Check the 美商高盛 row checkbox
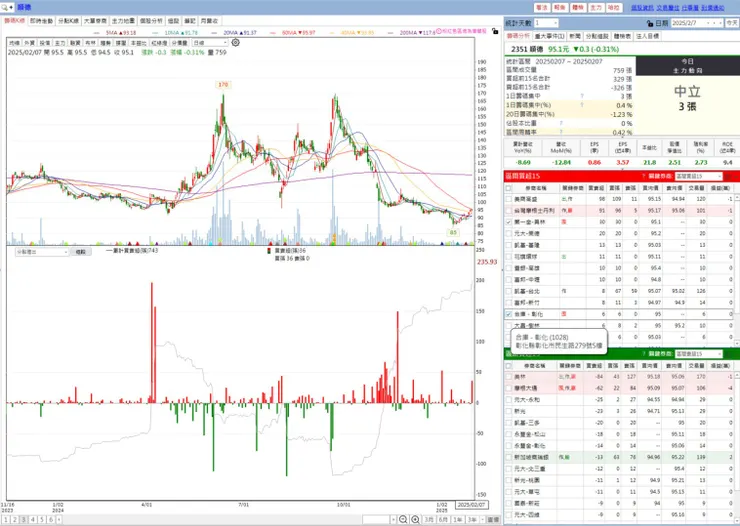The height and width of the screenshot is (526, 740). pos(508,199)
